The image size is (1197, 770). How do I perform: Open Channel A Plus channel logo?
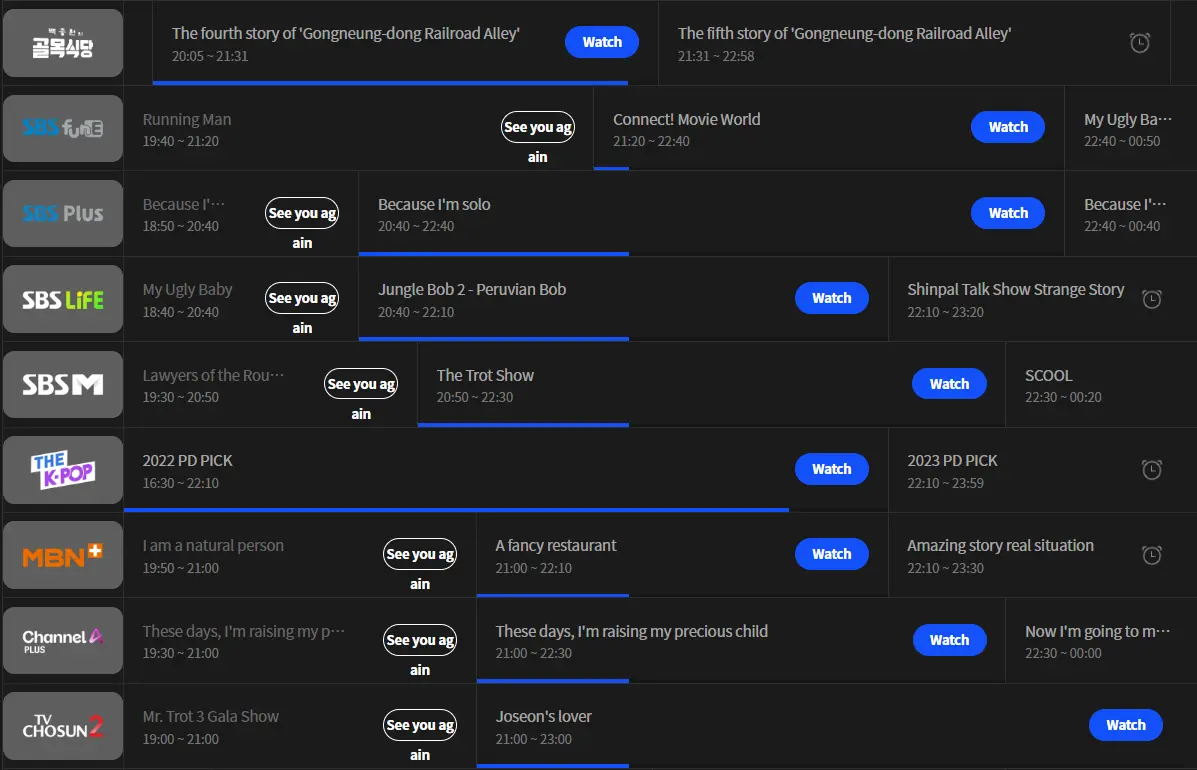63,640
